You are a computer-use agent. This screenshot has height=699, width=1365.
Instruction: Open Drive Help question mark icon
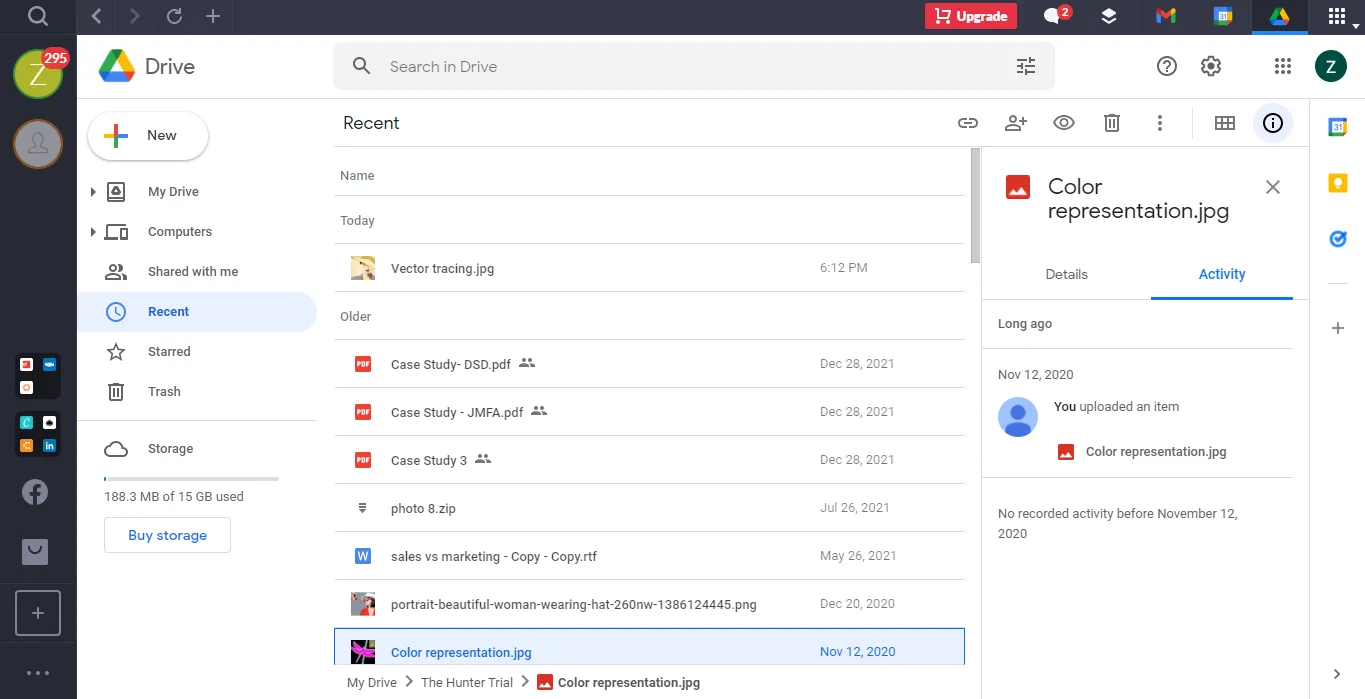point(1166,66)
